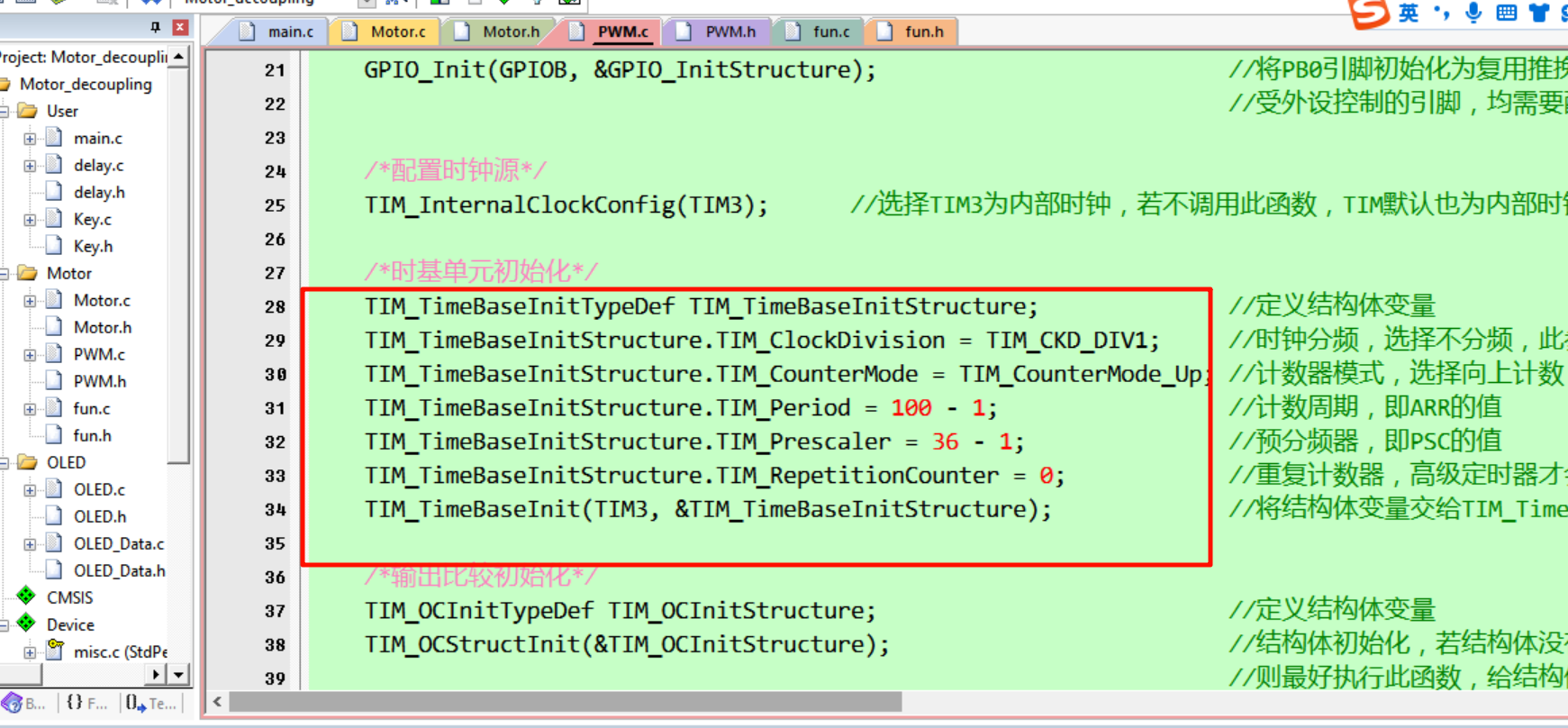Open the Books panel tab icon
This screenshot has height=728, width=1568.
[x=12, y=703]
